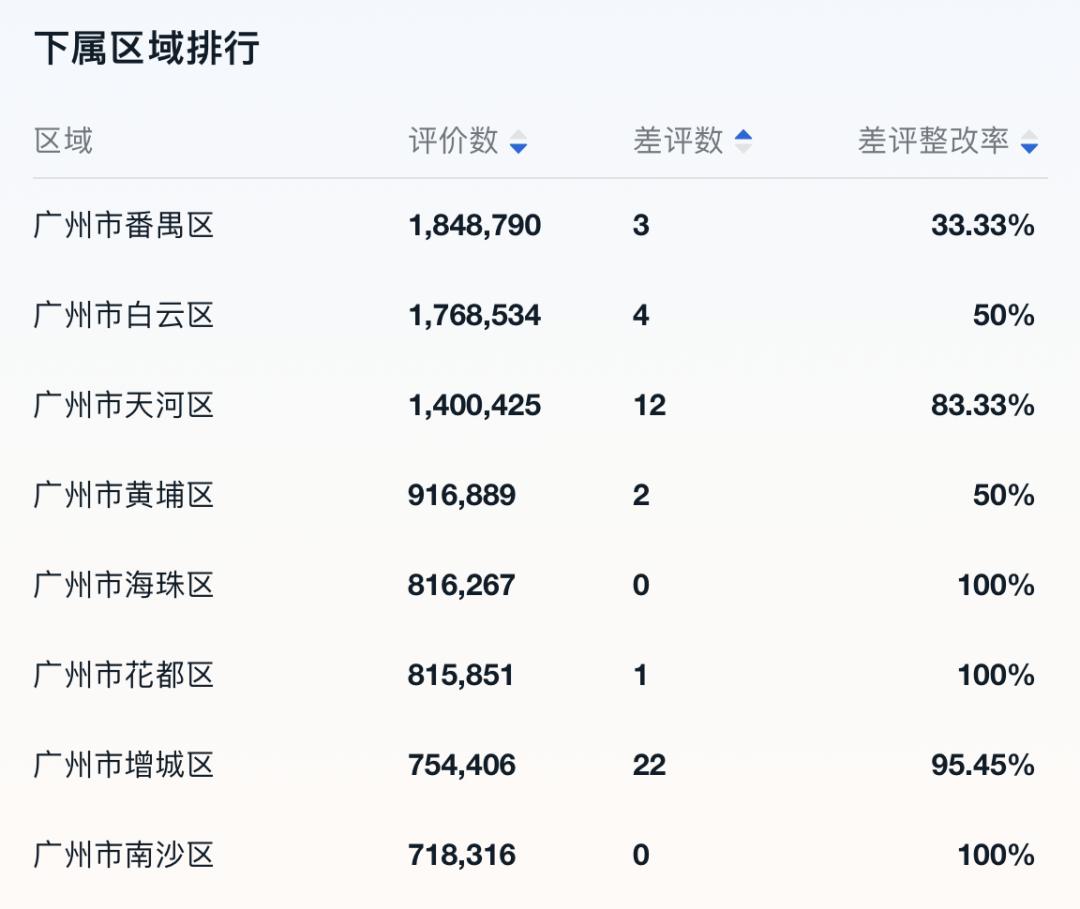This screenshot has height=909, width=1080.
Task: Select the 广州市番禺区 row name
Action: click(124, 225)
